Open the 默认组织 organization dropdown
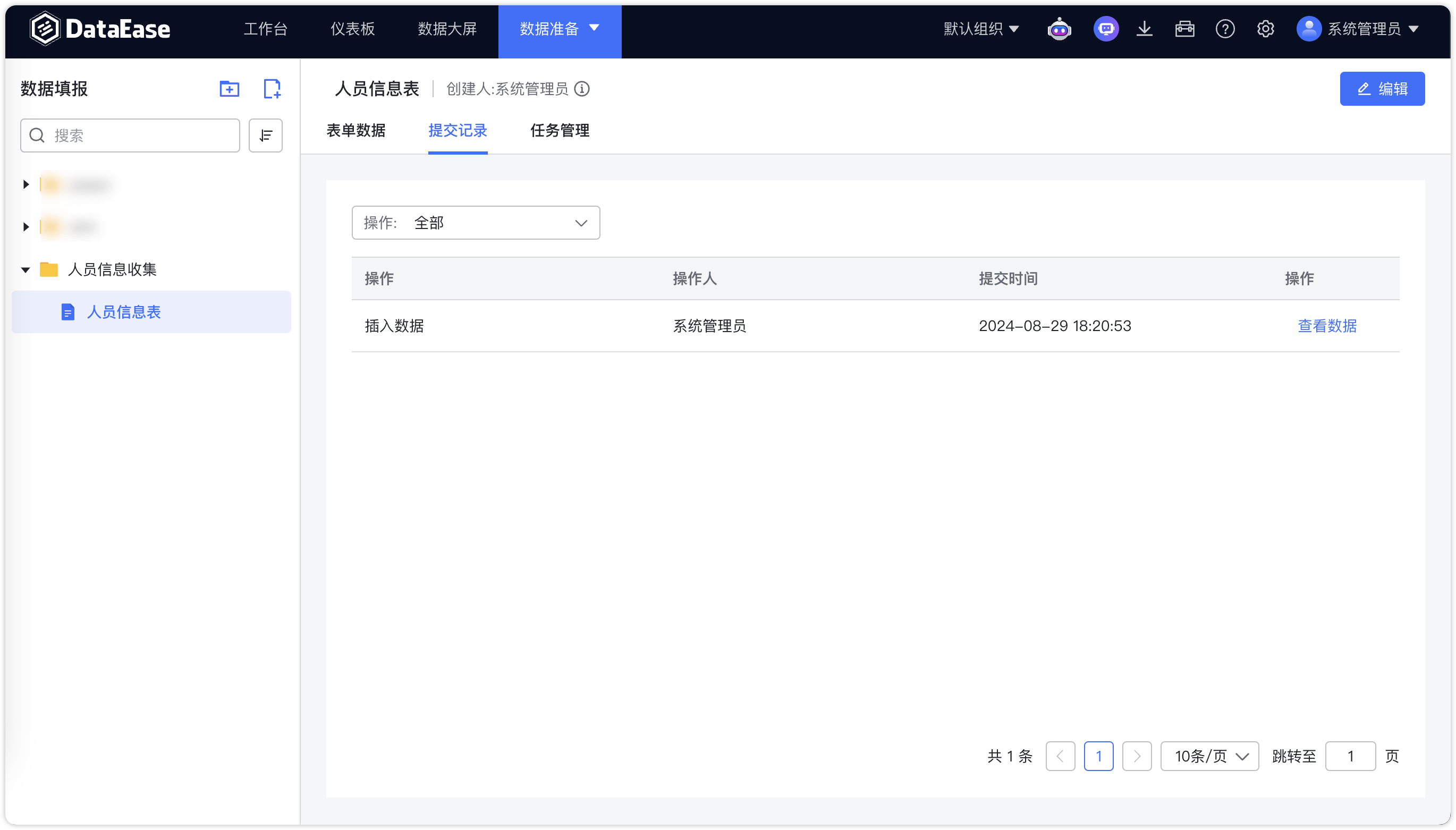The width and height of the screenshot is (1456, 830). pyautogui.click(x=980, y=29)
